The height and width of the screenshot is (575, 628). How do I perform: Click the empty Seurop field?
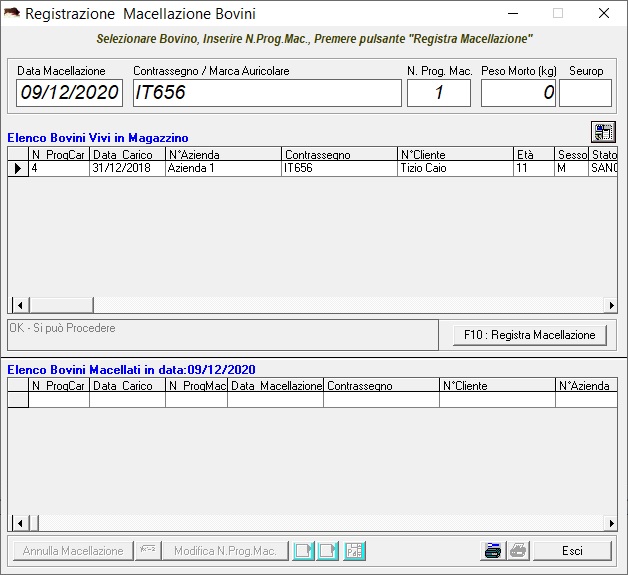click(586, 93)
